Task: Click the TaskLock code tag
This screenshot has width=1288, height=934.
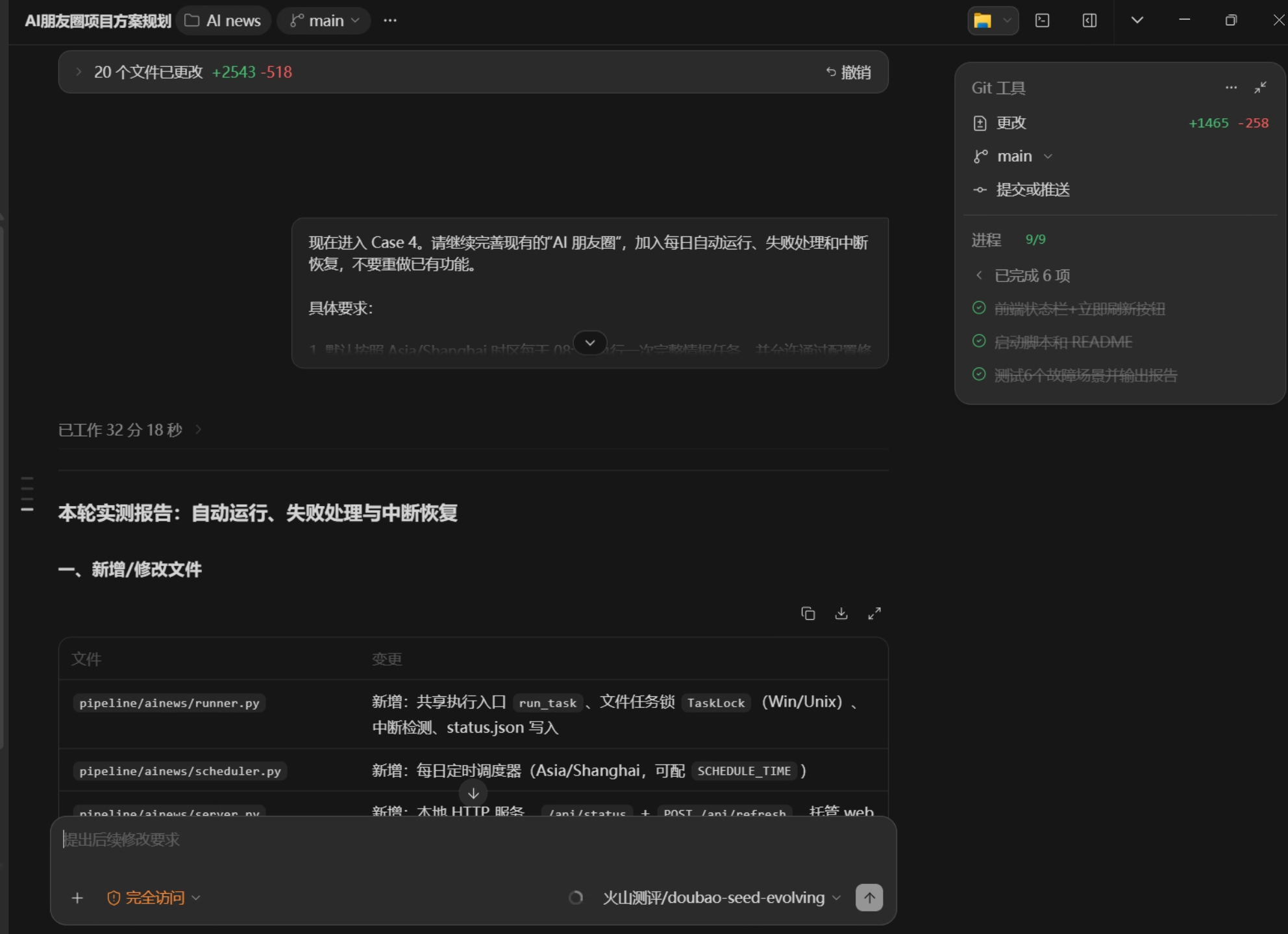Action: pos(716,703)
